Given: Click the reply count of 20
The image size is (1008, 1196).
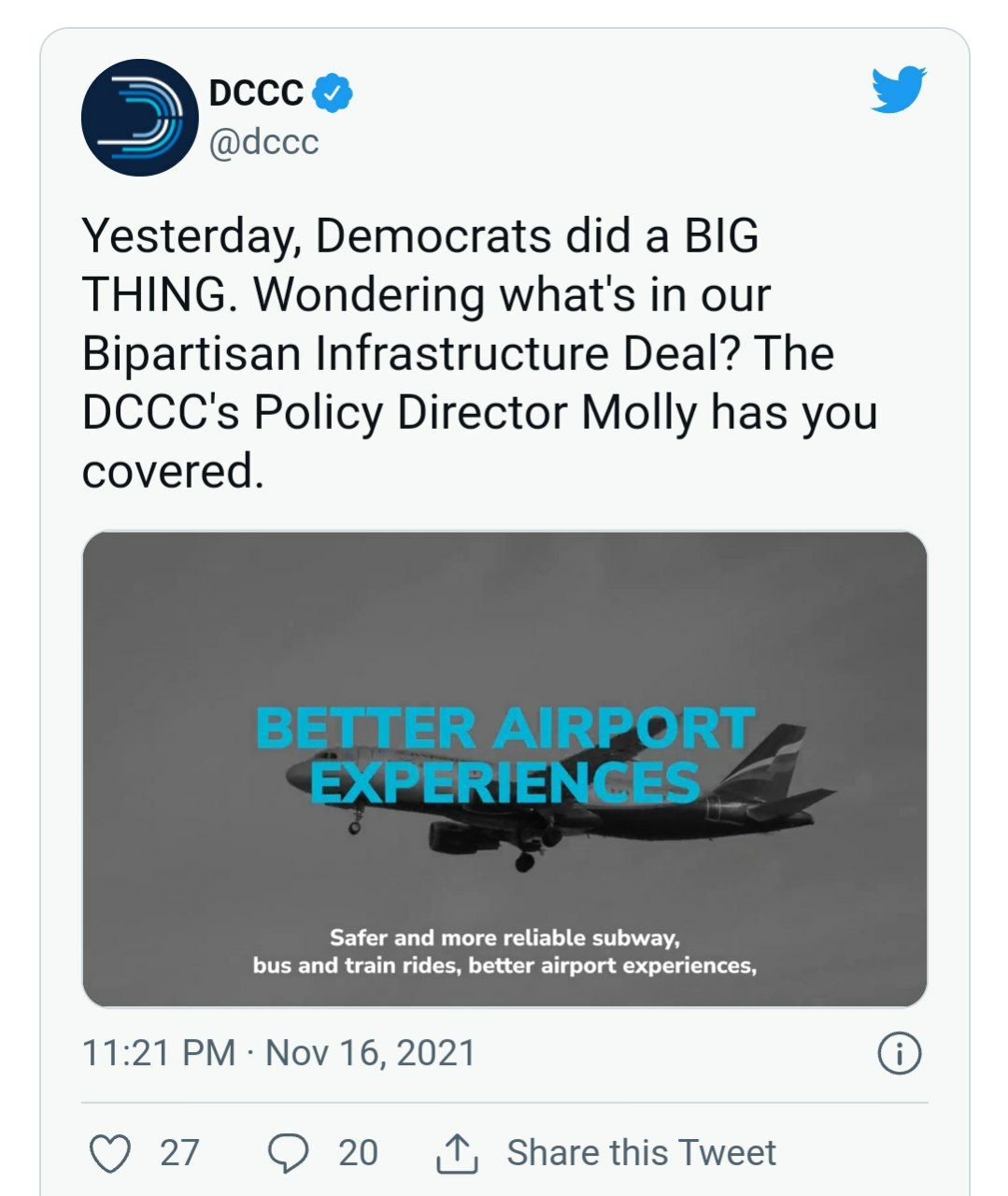Looking at the screenshot, I should pyautogui.click(x=358, y=1153).
